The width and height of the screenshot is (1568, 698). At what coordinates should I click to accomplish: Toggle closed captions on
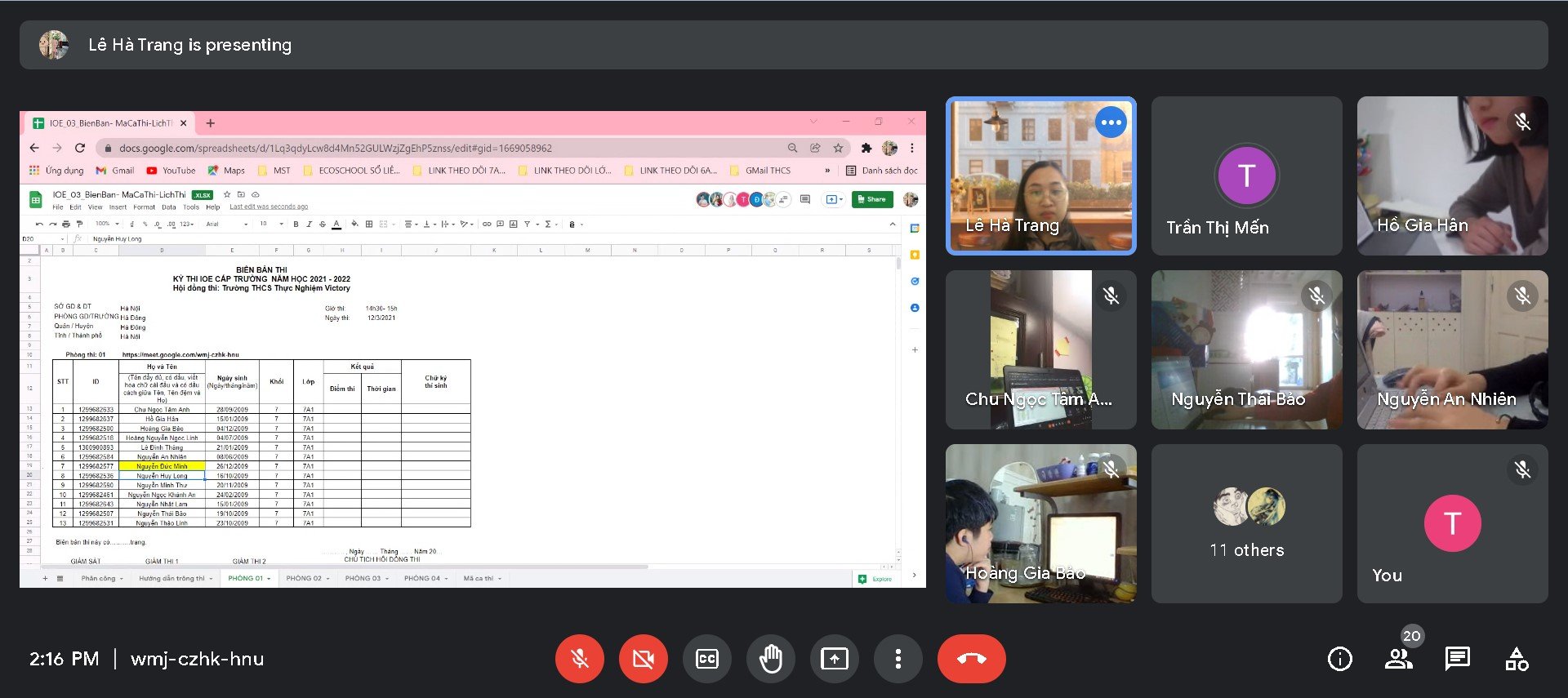706,659
